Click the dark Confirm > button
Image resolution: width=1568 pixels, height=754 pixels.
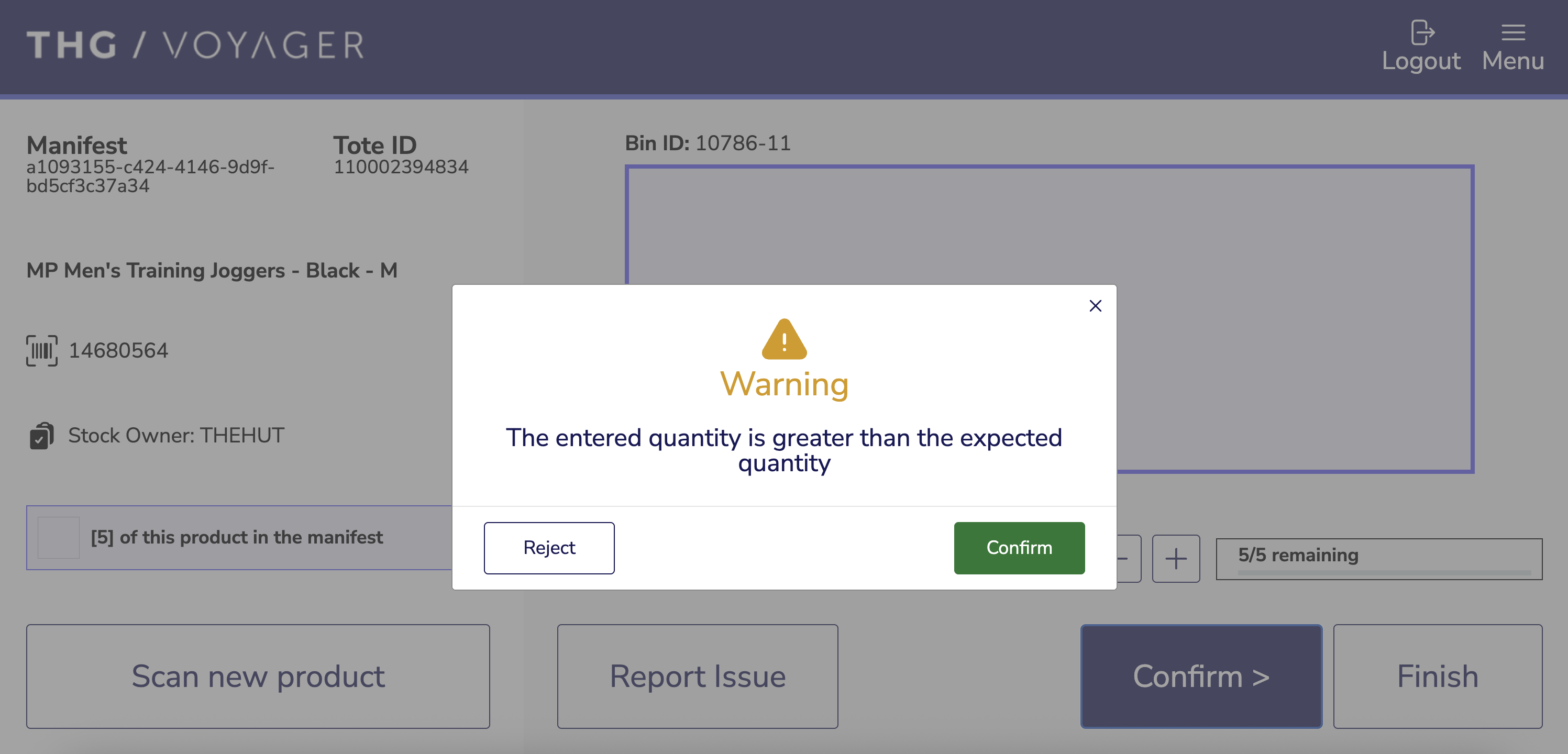pyautogui.click(x=1201, y=676)
